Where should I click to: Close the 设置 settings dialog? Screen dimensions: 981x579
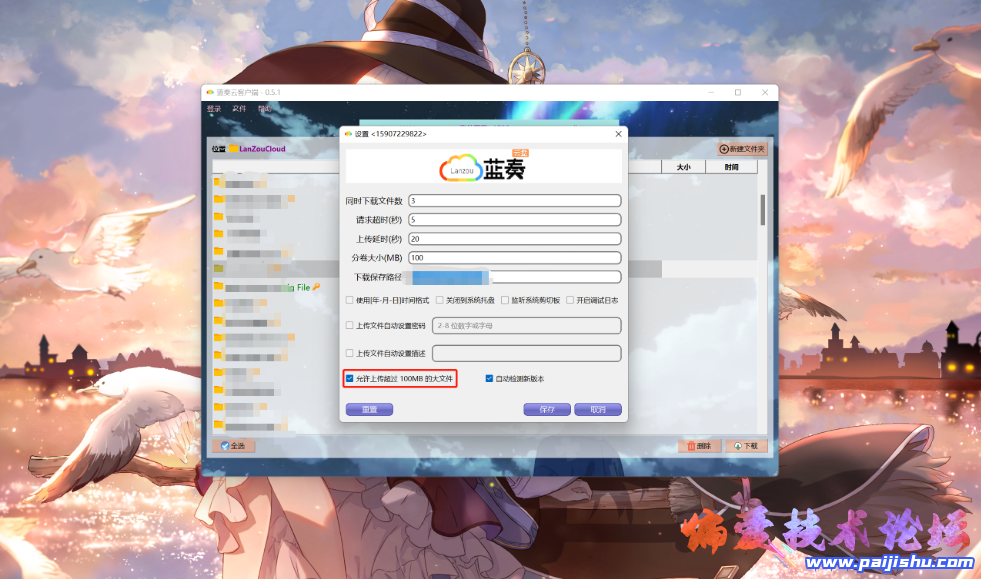coord(618,133)
